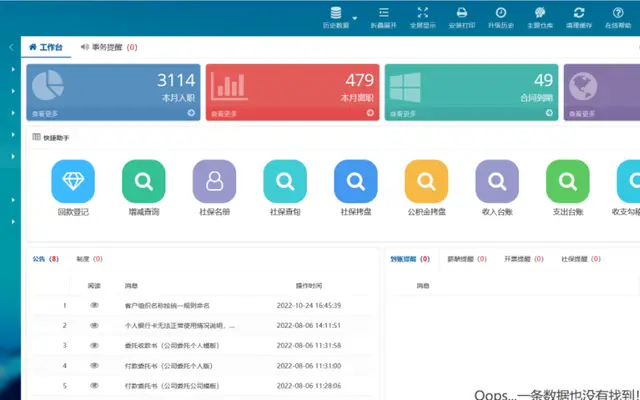Click the 折叠展开 list icon

(383, 13)
